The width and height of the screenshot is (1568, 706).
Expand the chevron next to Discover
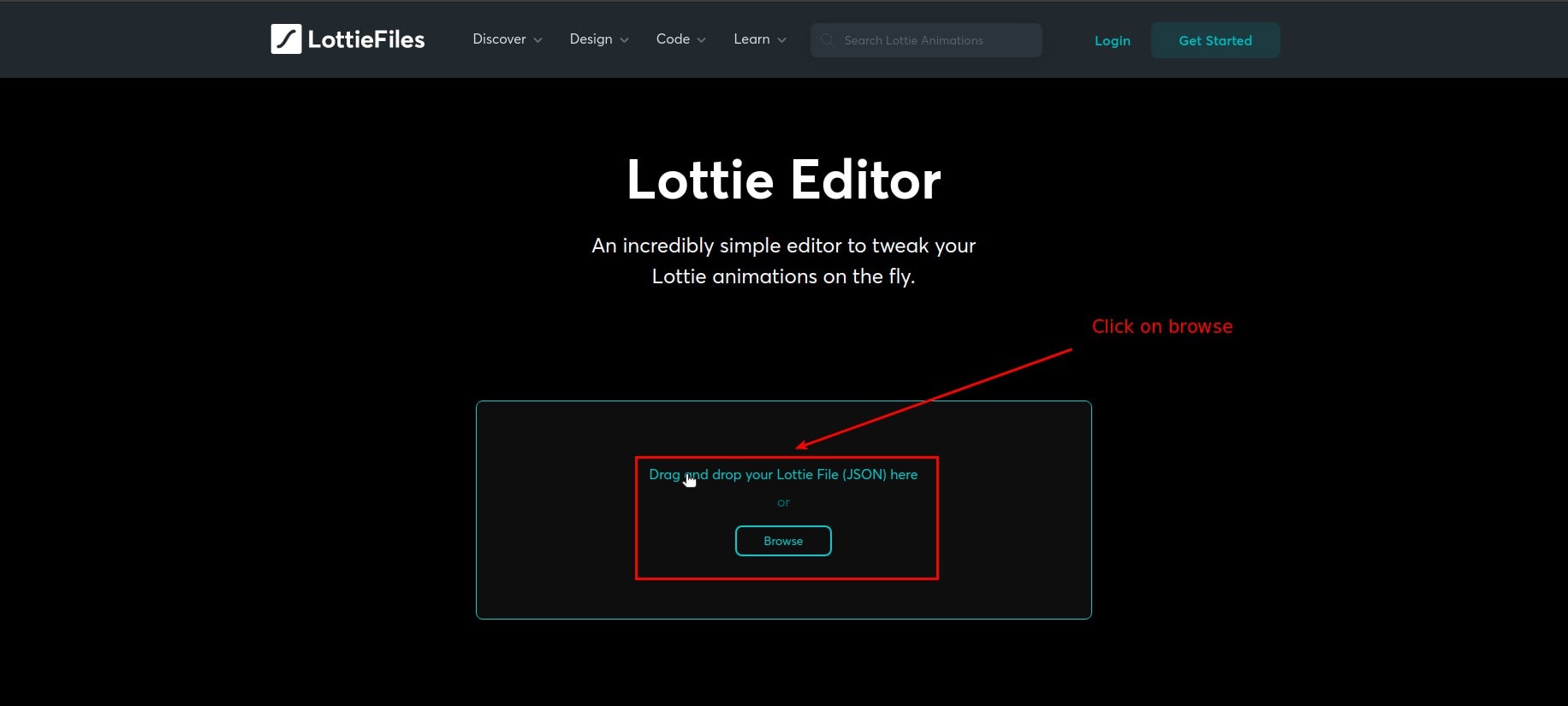coord(538,40)
